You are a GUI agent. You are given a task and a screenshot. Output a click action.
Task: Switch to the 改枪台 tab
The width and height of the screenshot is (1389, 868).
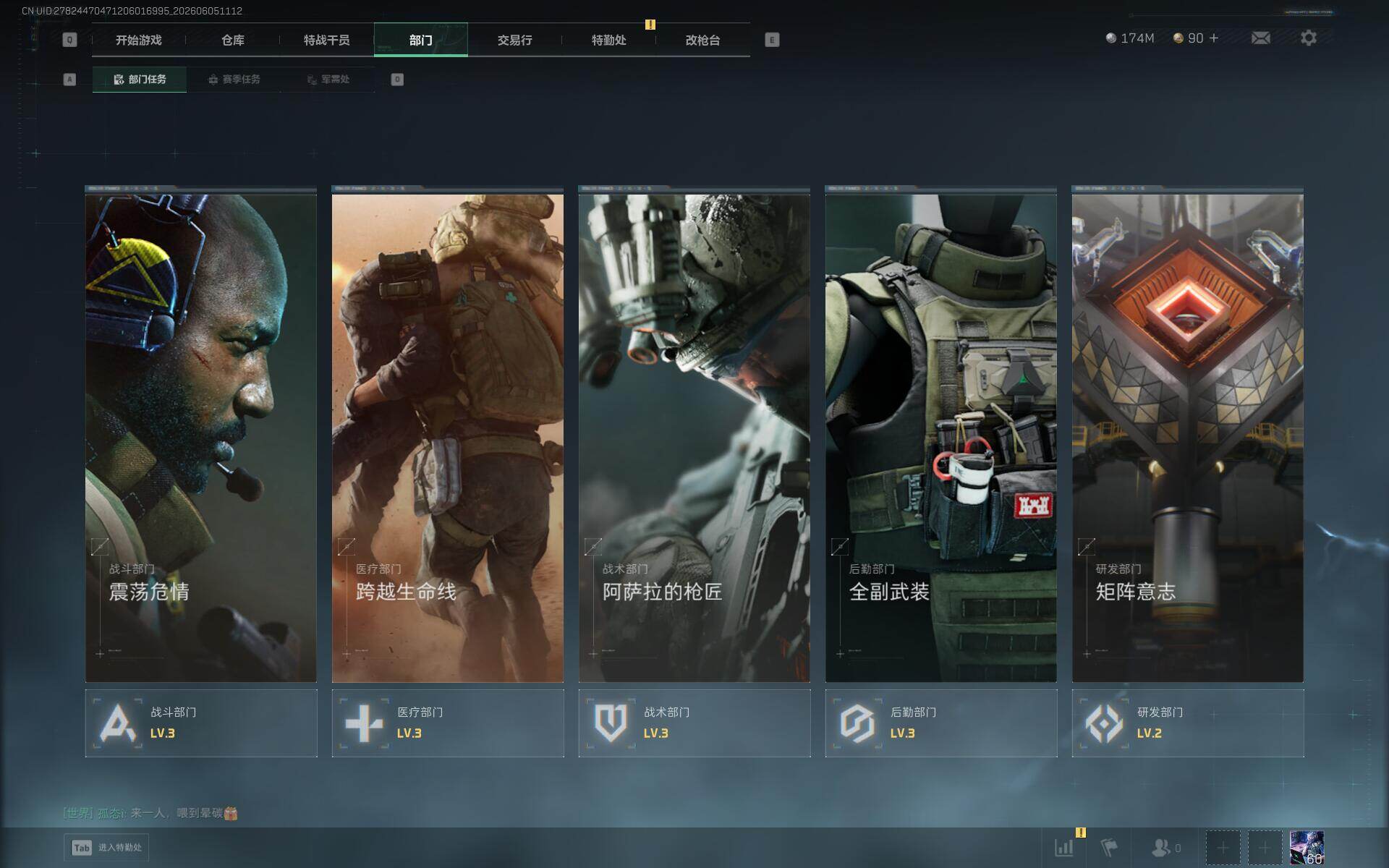coord(703,40)
